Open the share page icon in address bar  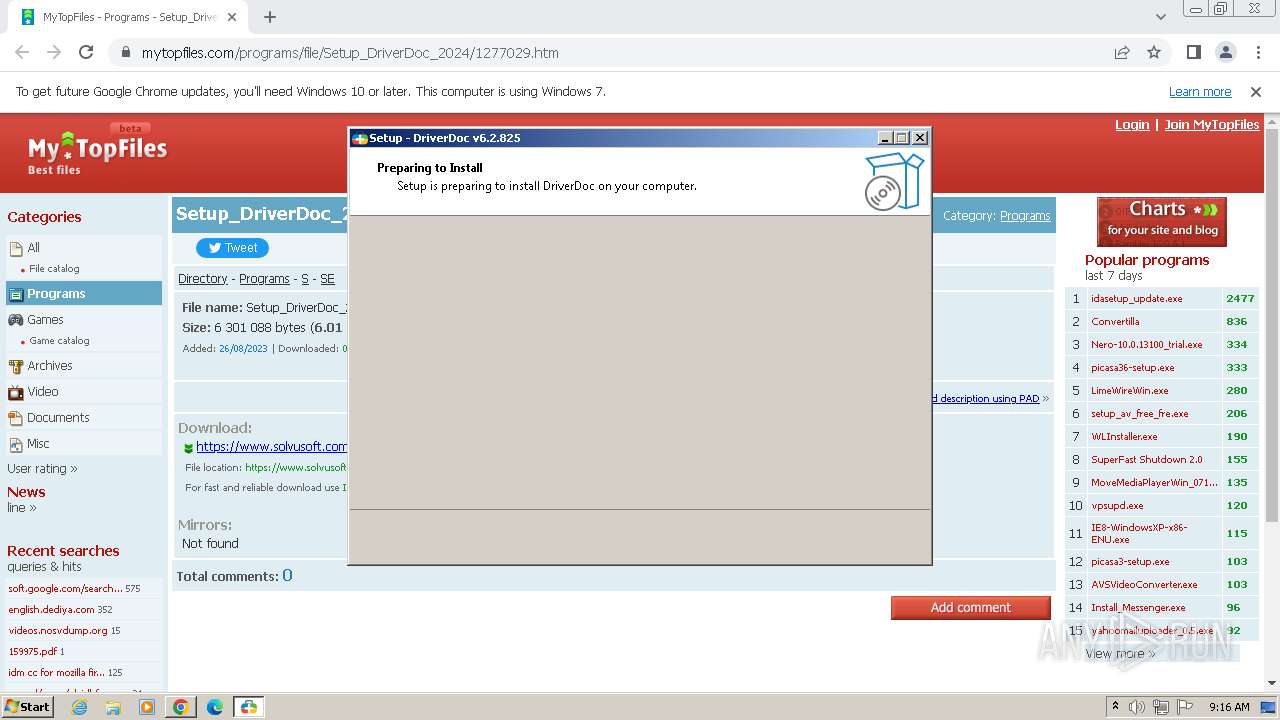coord(1122,52)
